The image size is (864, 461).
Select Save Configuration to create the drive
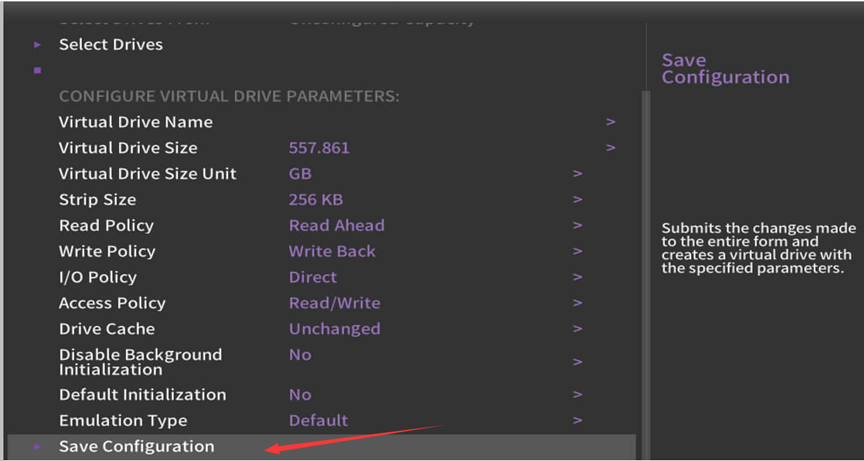coord(136,447)
